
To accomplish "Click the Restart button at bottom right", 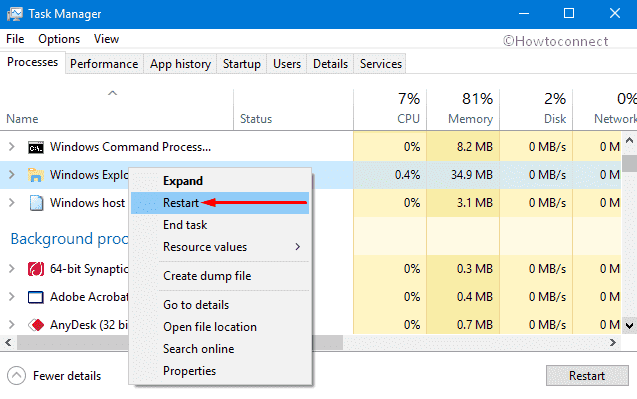I will [587, 376].
